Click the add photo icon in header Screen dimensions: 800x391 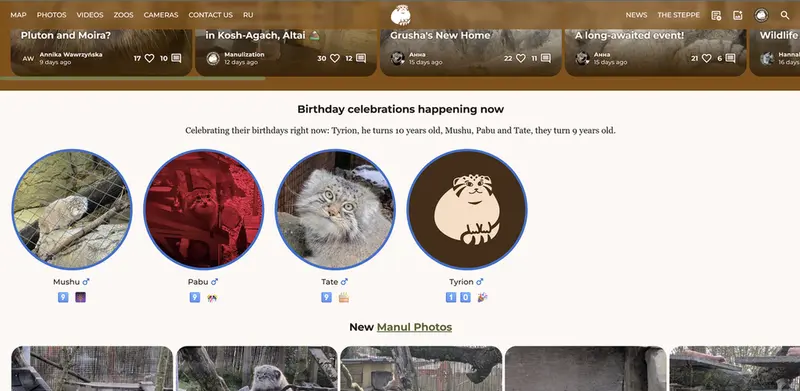point(738,15)
